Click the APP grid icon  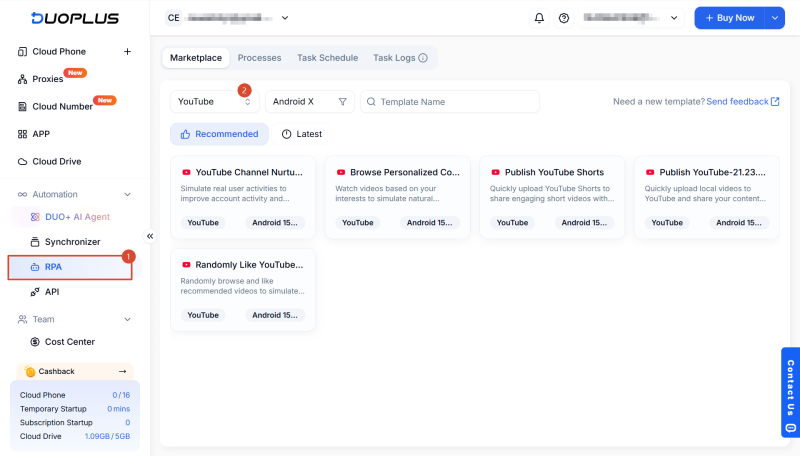22,134
